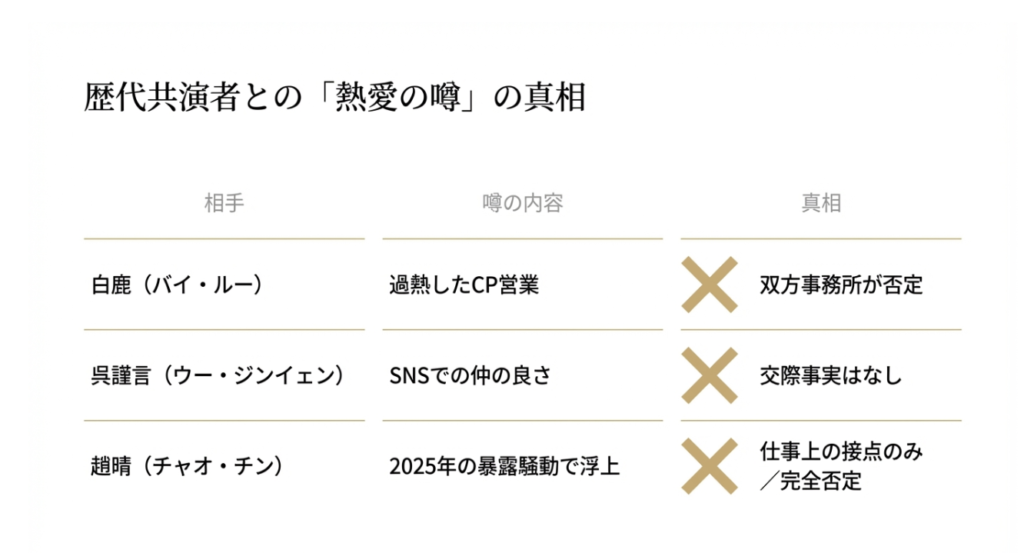Click the X mark in the 白鹿 row
Screen dimensions: 1024x553
pyautogui.click(x=709, y=285)
